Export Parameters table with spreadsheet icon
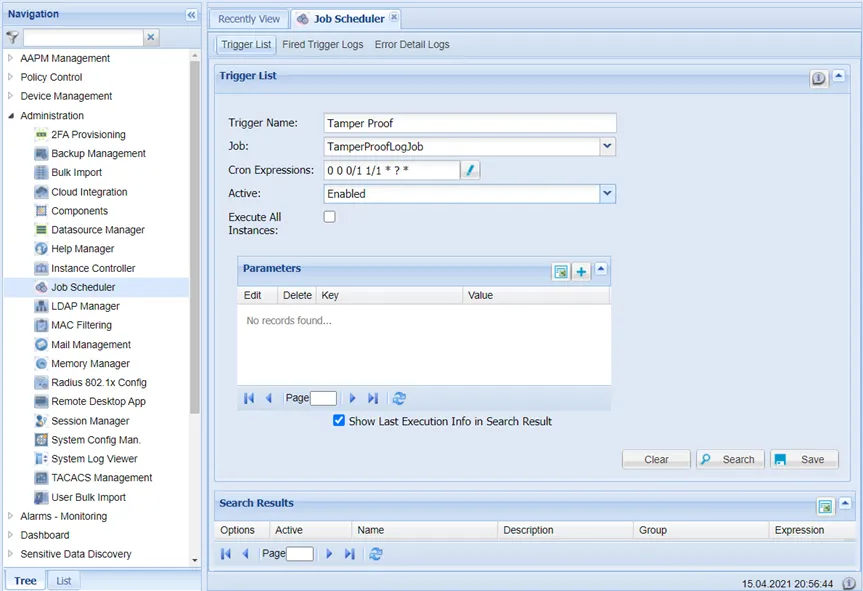 [x=561, y=271]
